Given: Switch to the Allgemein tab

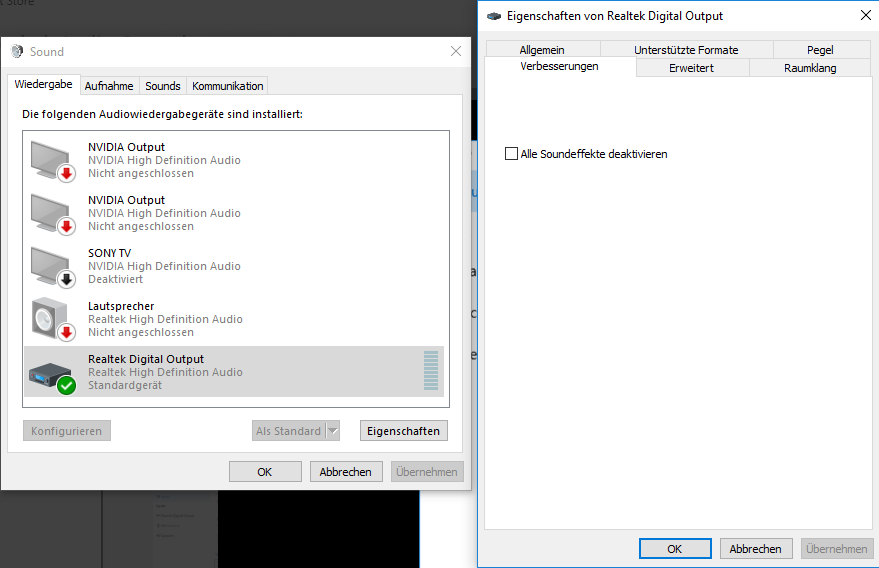Looking at the screenshot, I should pyautogui.click(x=542, y=50).
